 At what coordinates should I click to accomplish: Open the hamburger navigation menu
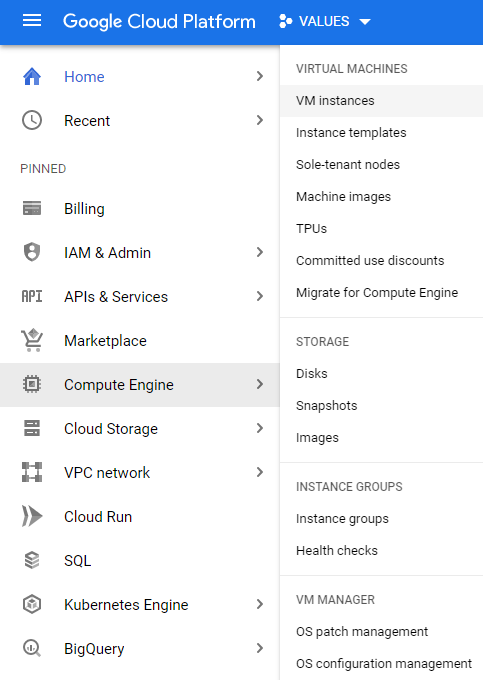pos(32,20)
